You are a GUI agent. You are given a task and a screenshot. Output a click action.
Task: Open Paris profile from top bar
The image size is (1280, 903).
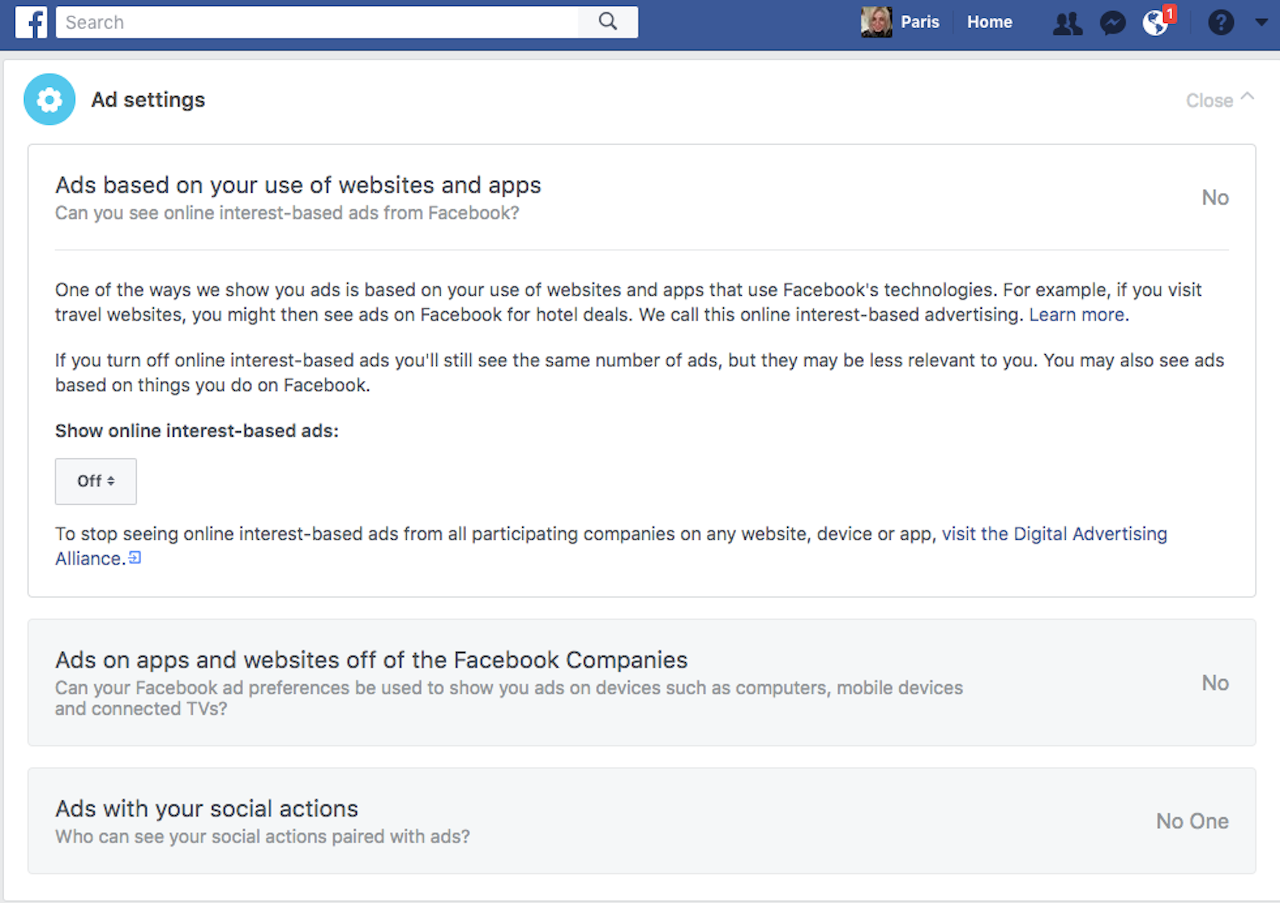click(919, 22)
